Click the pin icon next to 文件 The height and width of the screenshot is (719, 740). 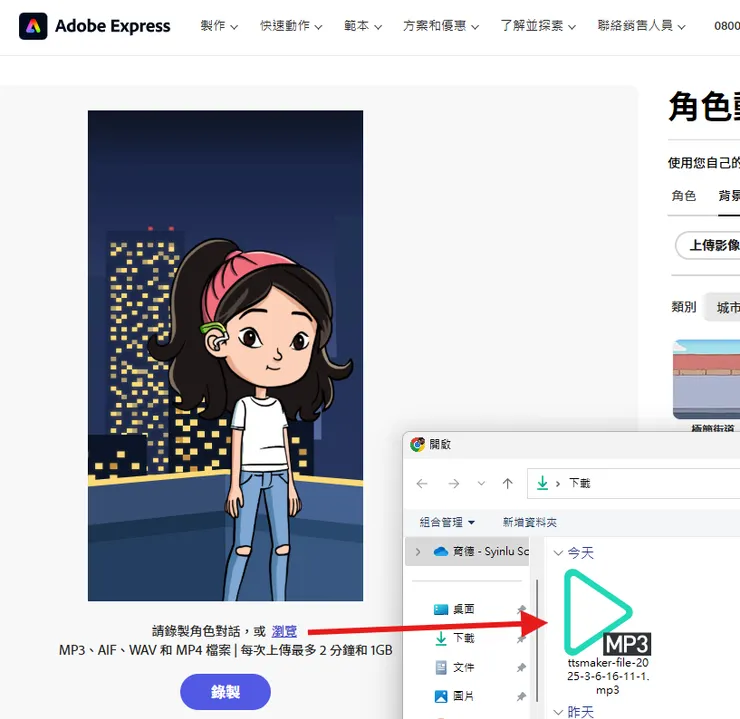[x=521, y=668]
